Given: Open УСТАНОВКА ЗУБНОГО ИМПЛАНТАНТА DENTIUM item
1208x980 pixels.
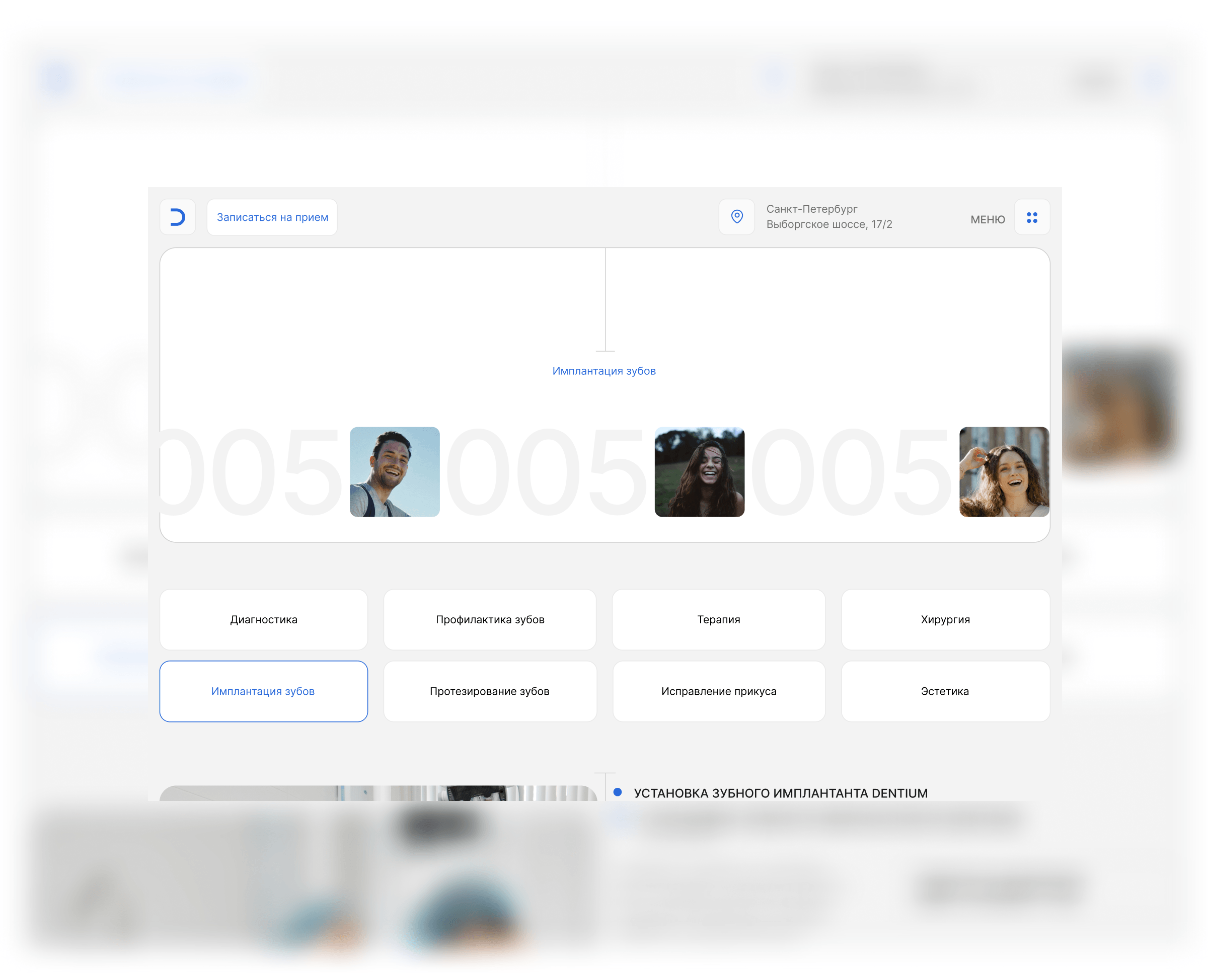Looking at the screenshot, I should pyautogui.click(x=780, y=793).
